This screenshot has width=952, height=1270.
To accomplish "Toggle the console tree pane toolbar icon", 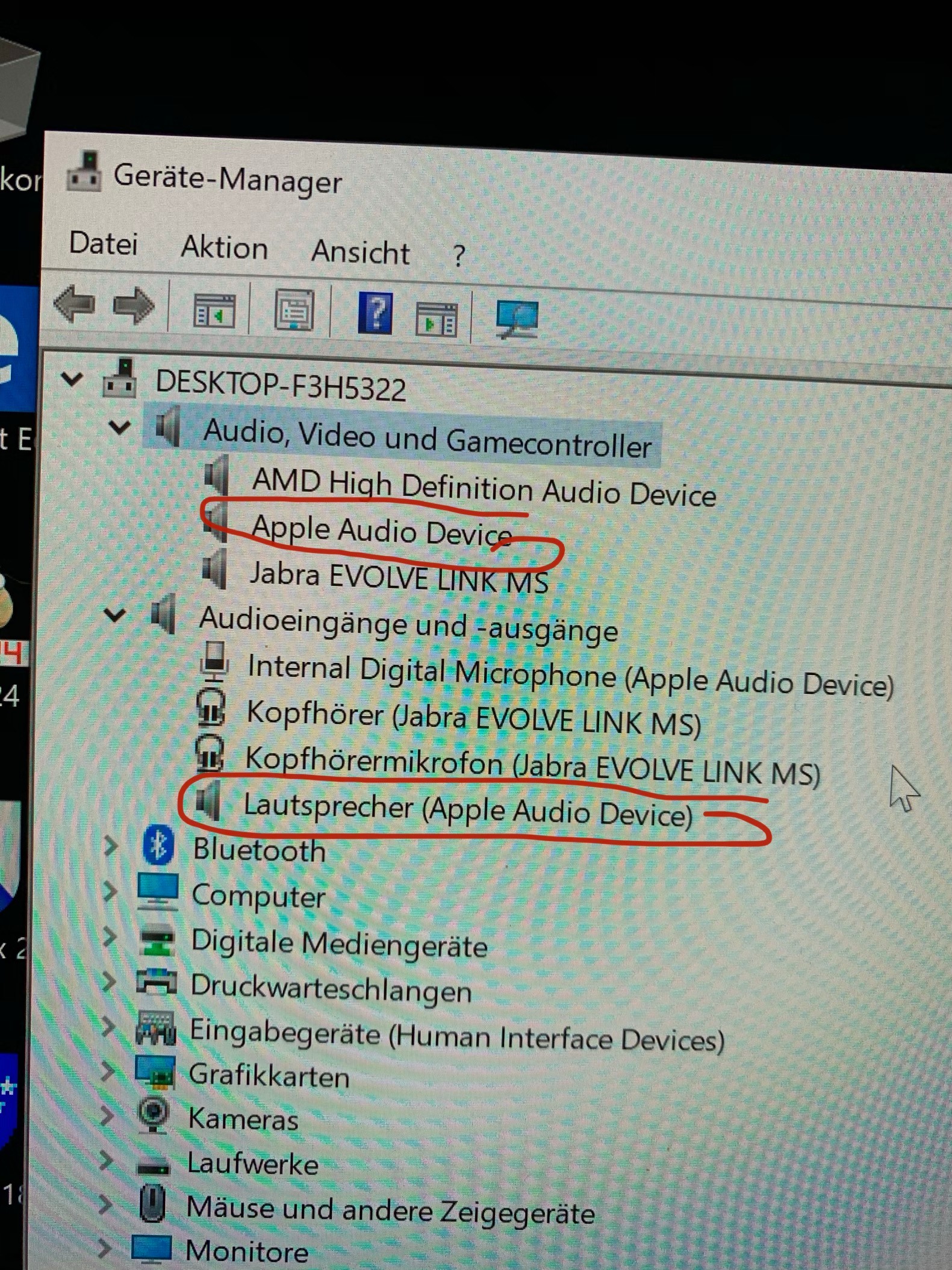I will [214, 310].
